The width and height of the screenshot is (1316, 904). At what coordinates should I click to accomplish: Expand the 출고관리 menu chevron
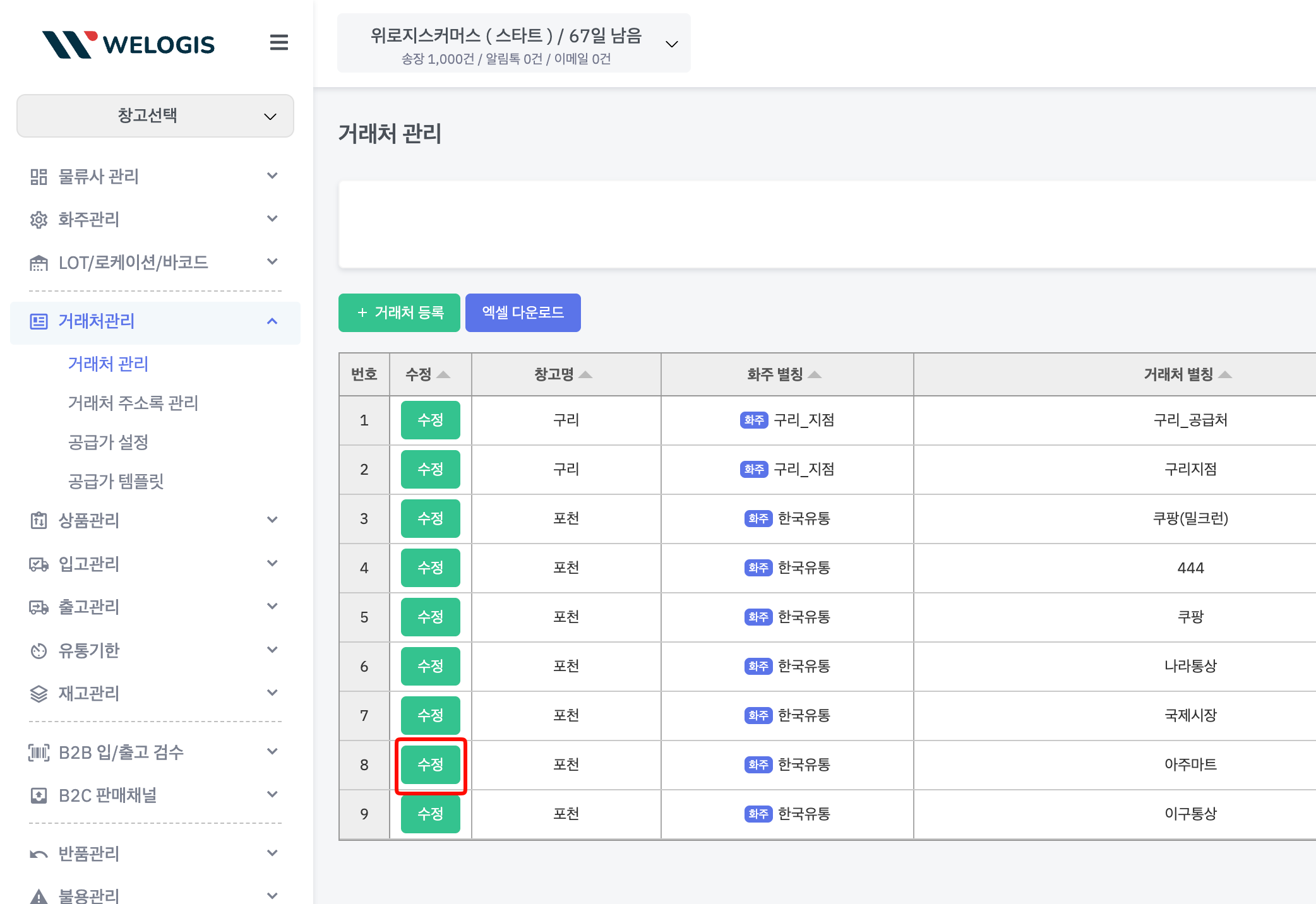[272, 607]
